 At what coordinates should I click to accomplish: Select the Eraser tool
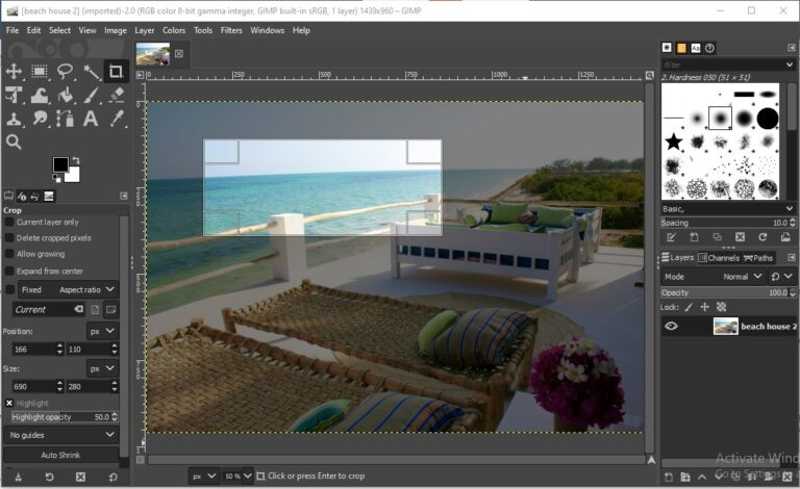pyautogui.click(x=116, y=96)
